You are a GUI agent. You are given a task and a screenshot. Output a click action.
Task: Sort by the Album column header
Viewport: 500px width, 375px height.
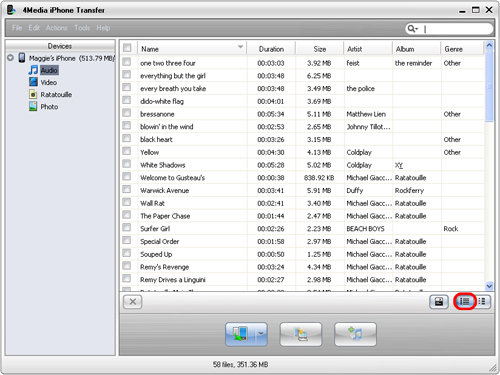(416, 49)
